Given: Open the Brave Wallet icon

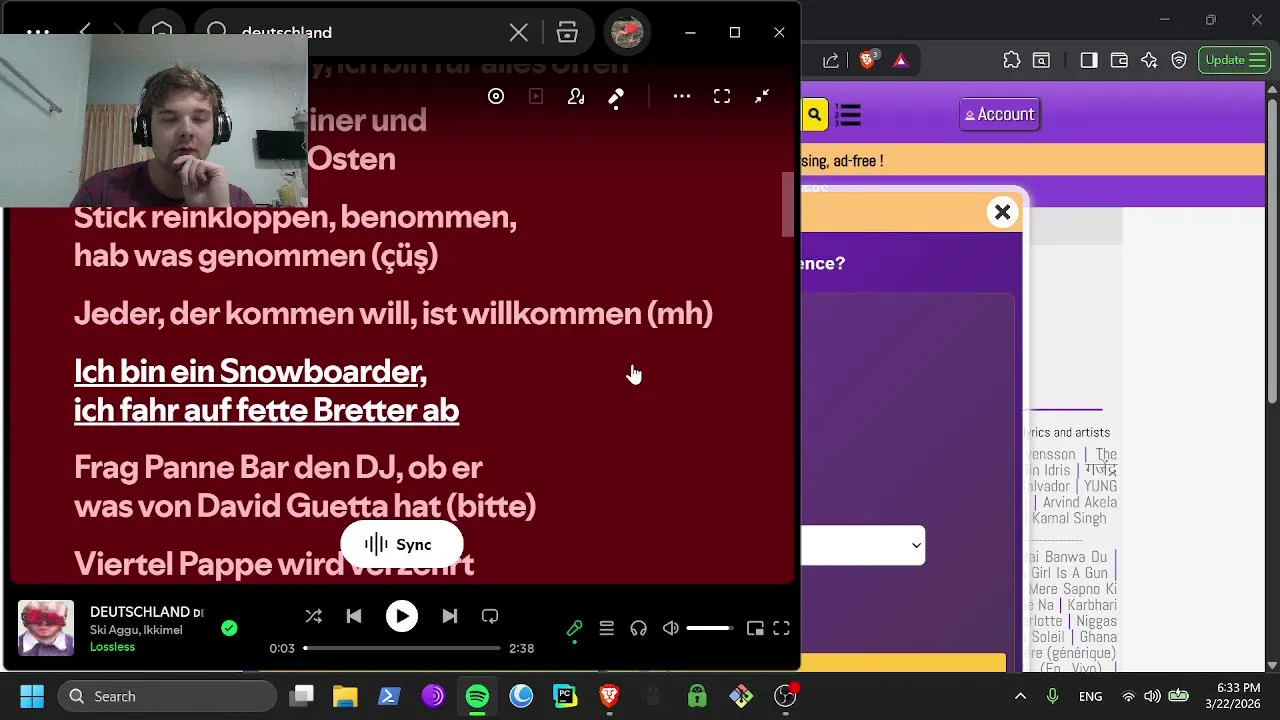Looking at the screenshot, I should (x=1119, y=60).
